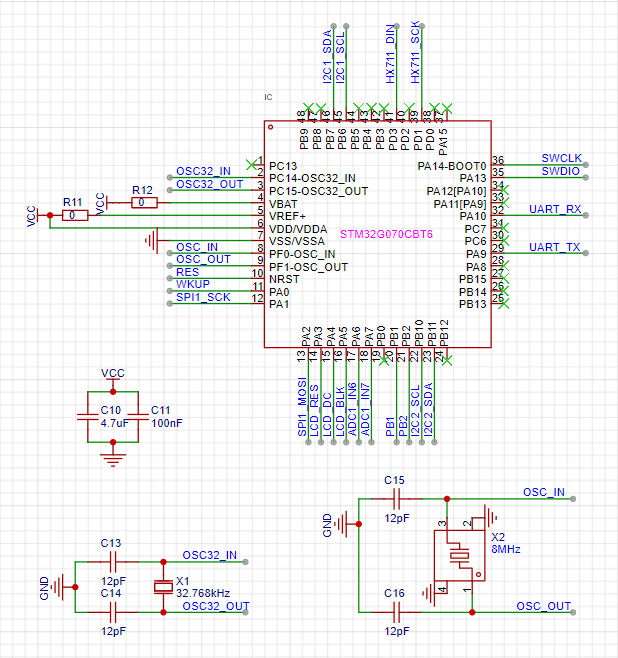Click the ground symbol on the VSS/VSSA pin wire
Viewport: 618px width, 658px height.
point(152,240)
